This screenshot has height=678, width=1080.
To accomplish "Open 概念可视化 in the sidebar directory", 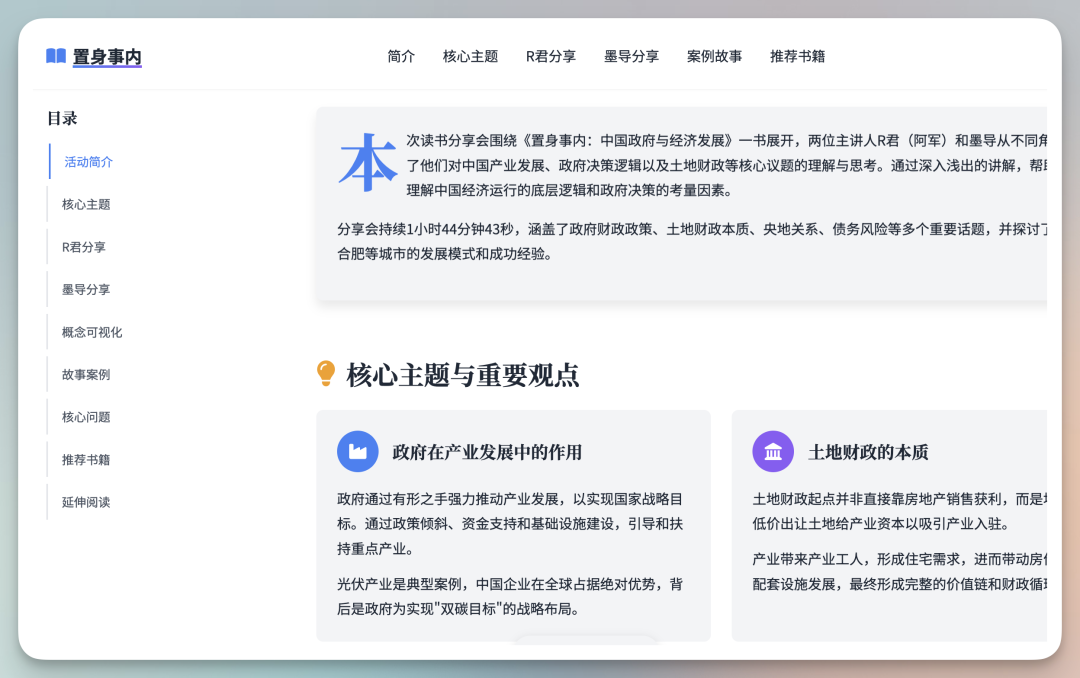I will coord(92,332).
